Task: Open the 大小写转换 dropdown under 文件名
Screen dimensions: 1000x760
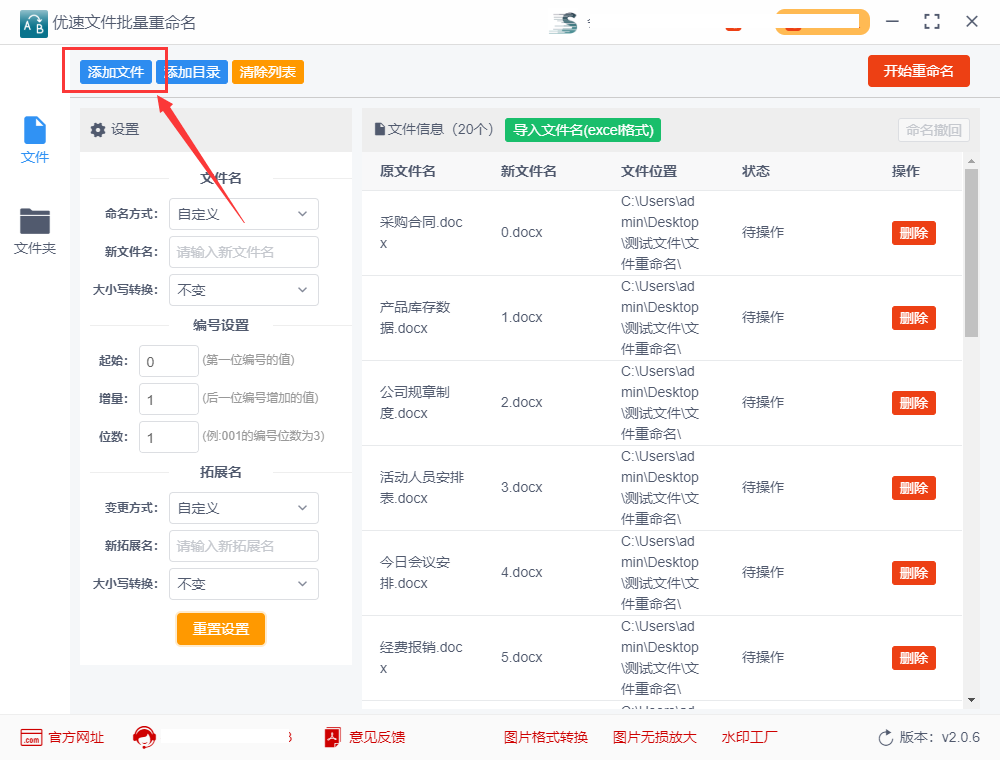Action: pyautogui.click(x=243, y=290)
